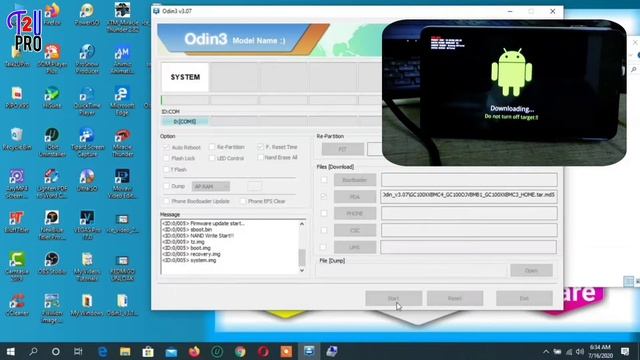
Task: Open Opera from the taskbar
Action: [263, 351]
